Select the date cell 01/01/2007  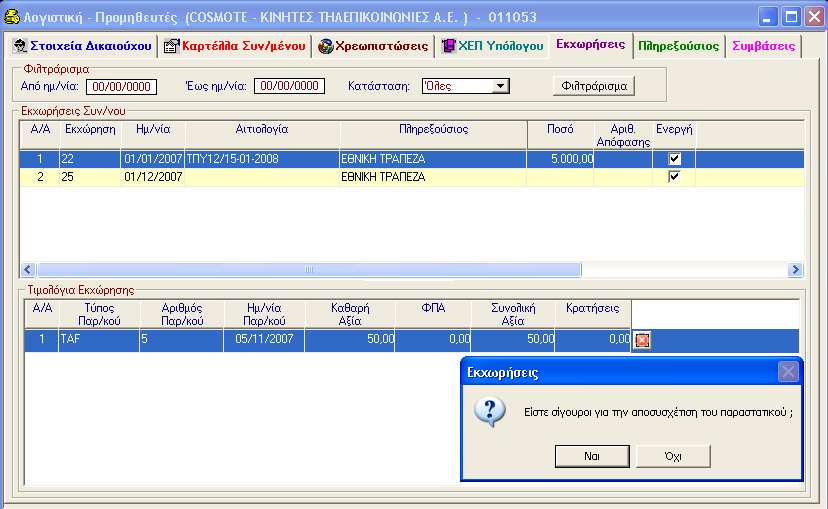(x=153, y=159)
